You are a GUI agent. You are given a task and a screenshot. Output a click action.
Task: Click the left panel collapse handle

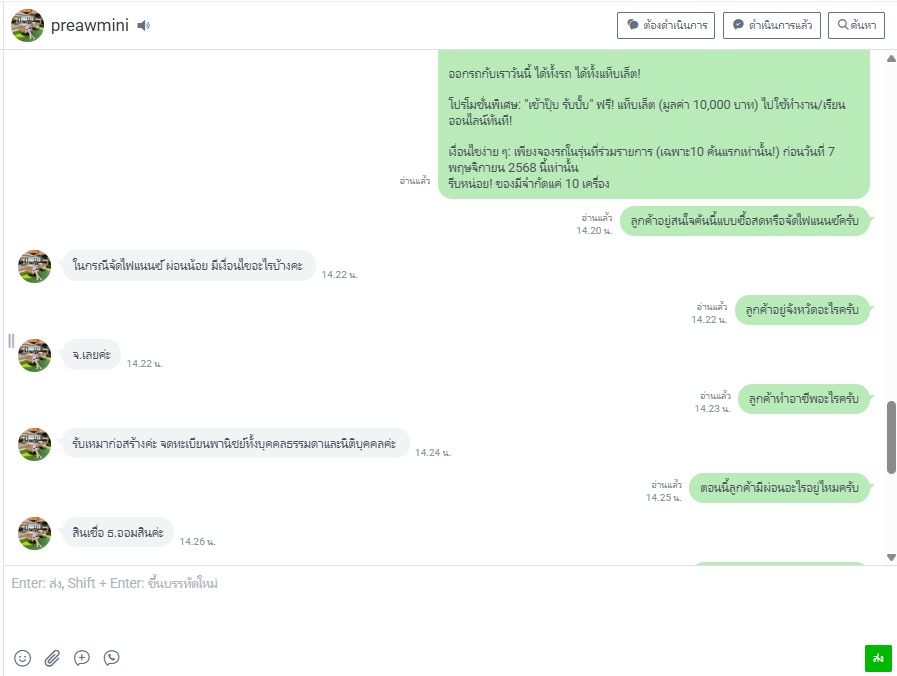[x=11, y=341]
